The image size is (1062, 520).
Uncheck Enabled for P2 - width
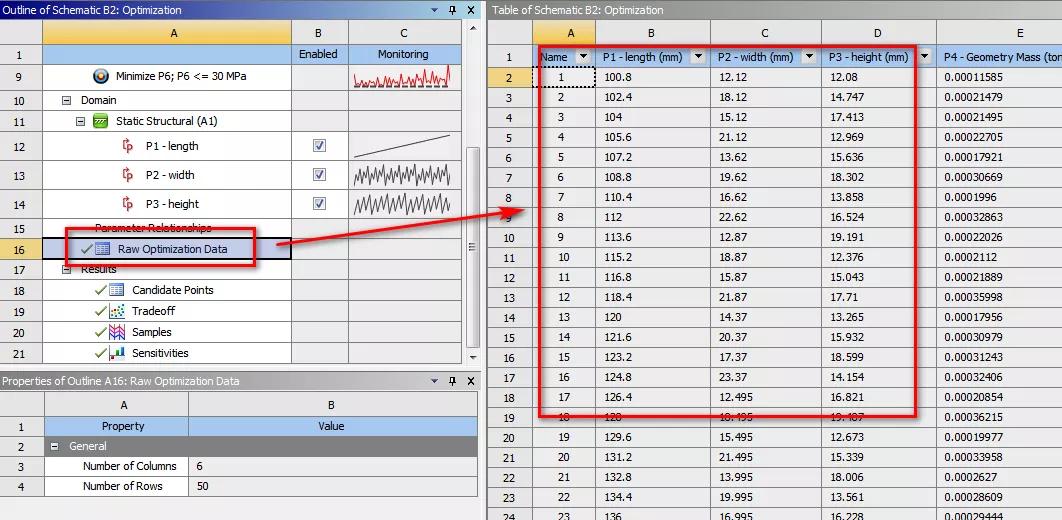(319, 175)
